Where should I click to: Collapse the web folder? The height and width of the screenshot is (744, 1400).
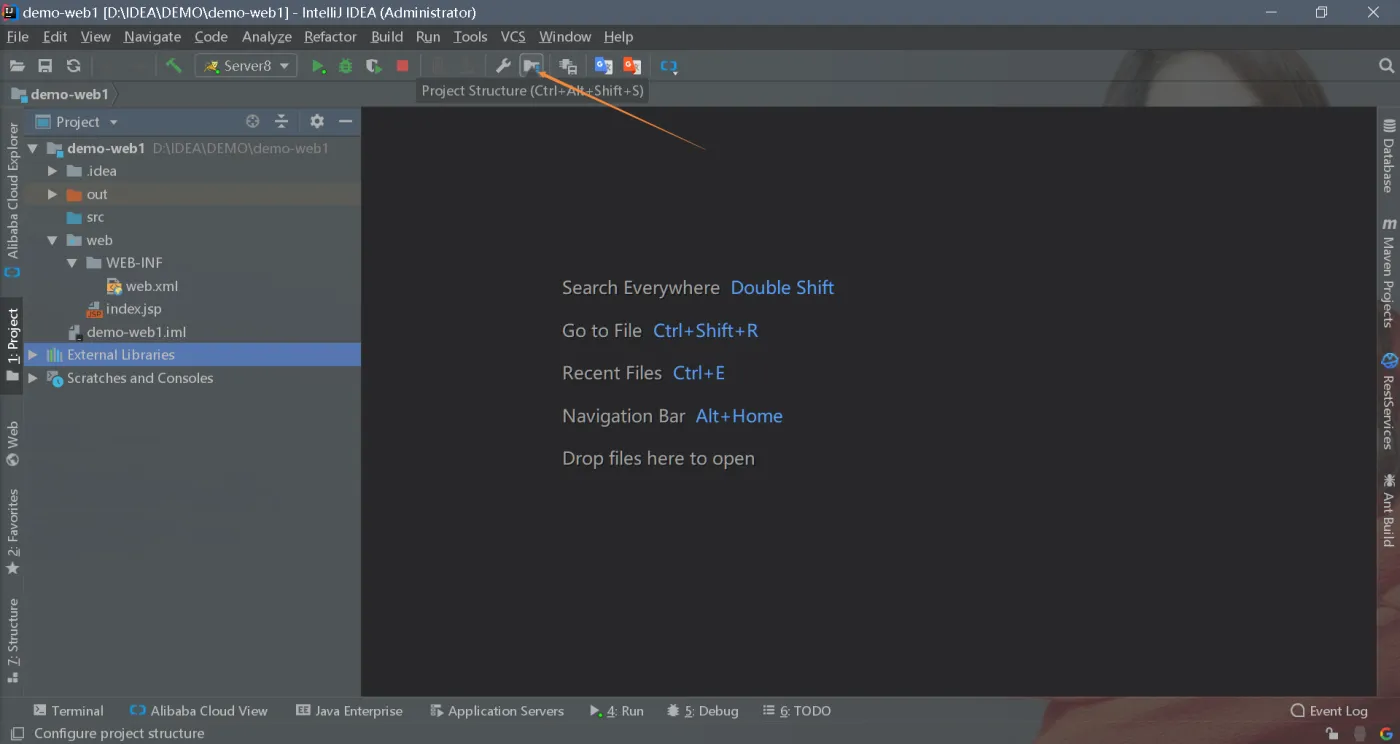[53, 240]
